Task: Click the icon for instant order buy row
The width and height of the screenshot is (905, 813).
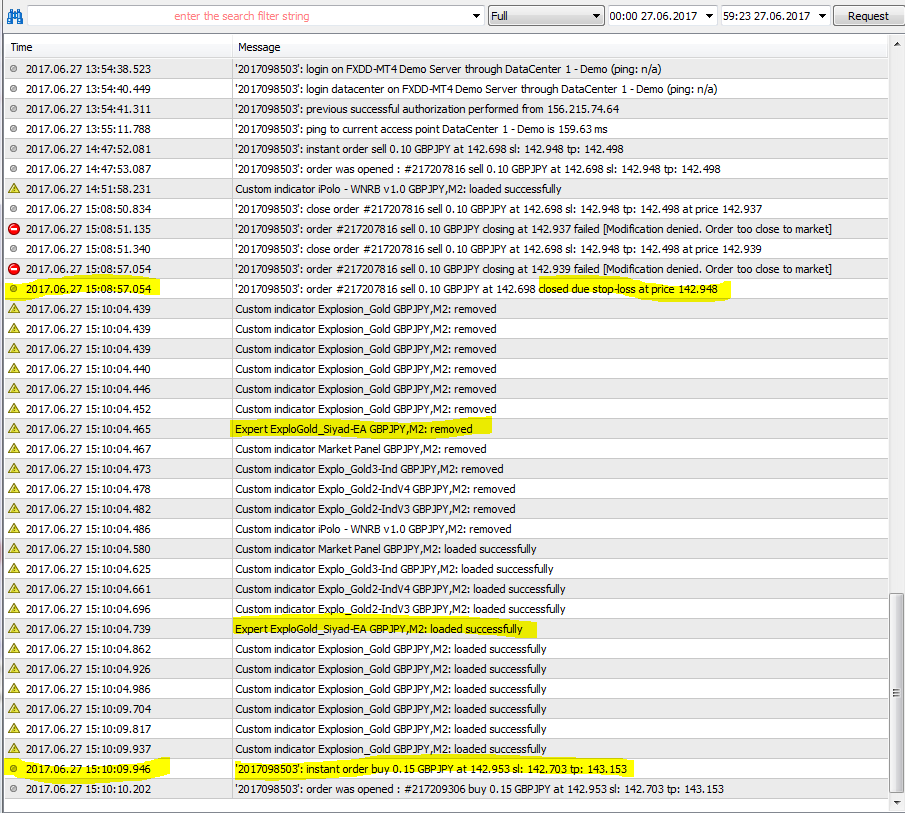Action: (14, 769)
